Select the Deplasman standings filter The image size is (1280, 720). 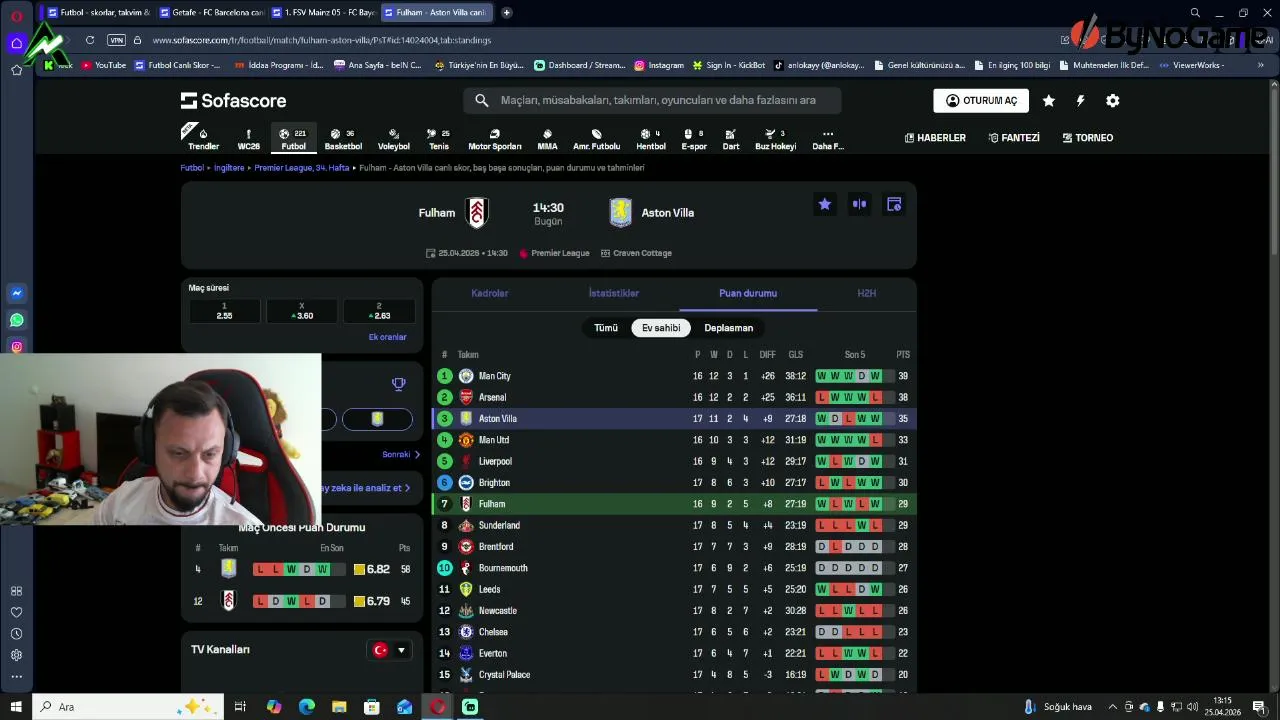click(x=728, y=328)
